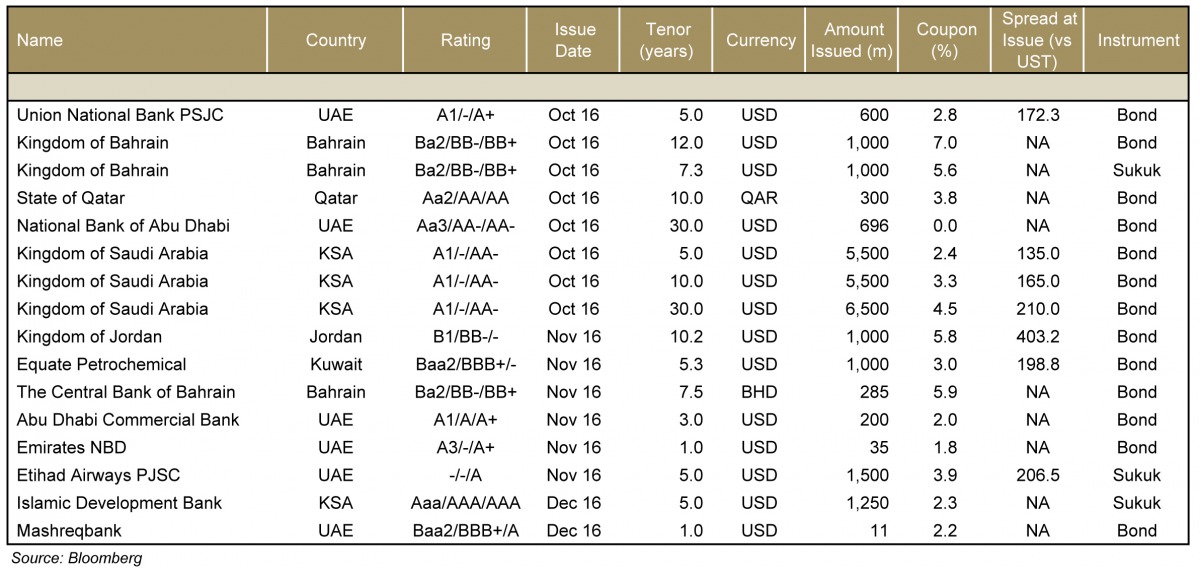
Task: Select the Issue Date column header
Action: 574,40
